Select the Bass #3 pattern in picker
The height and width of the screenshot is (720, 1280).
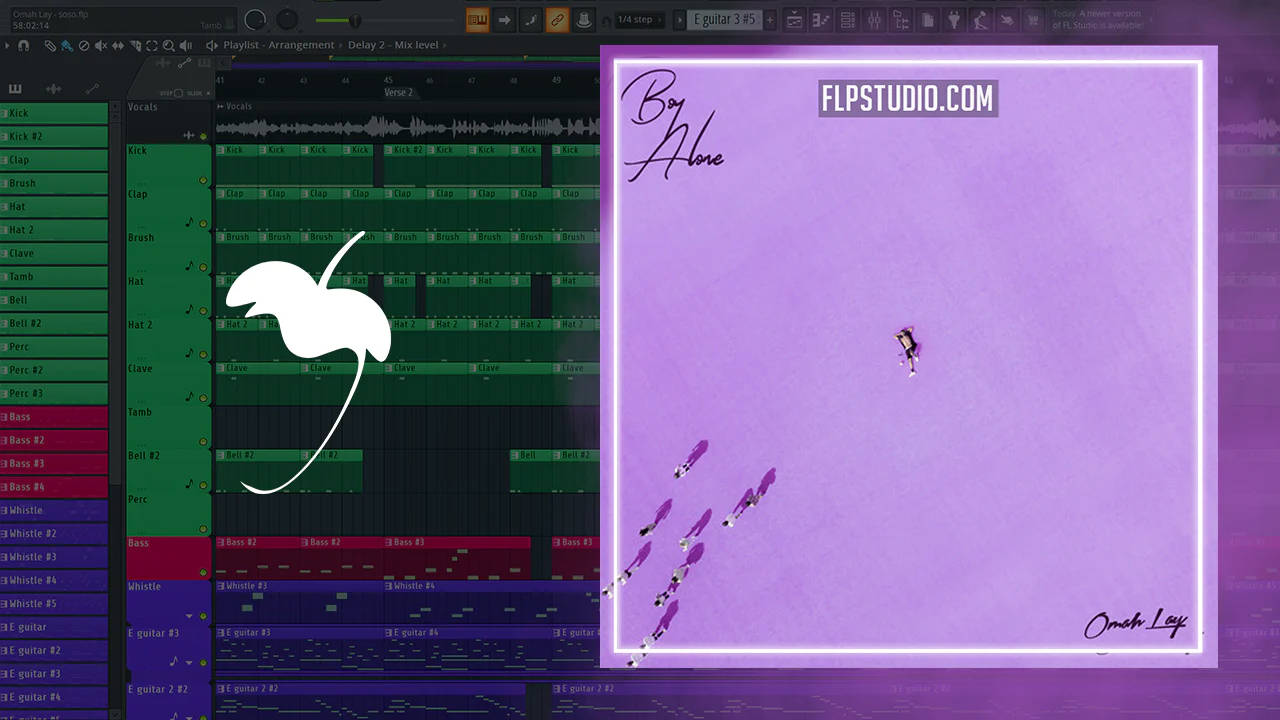point(54,463)
